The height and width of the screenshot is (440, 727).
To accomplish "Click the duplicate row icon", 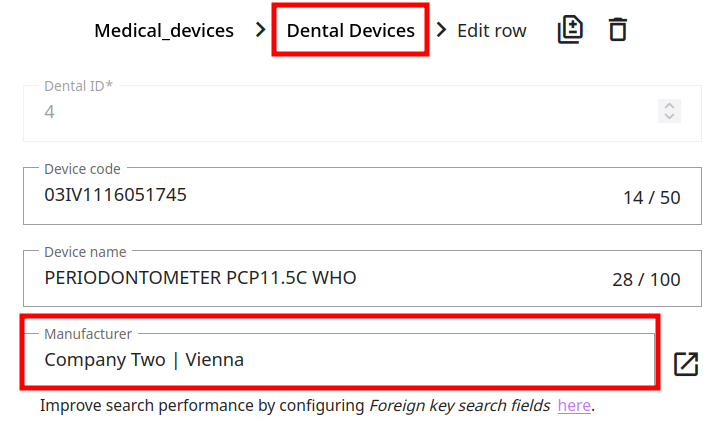I will [570, 30].
